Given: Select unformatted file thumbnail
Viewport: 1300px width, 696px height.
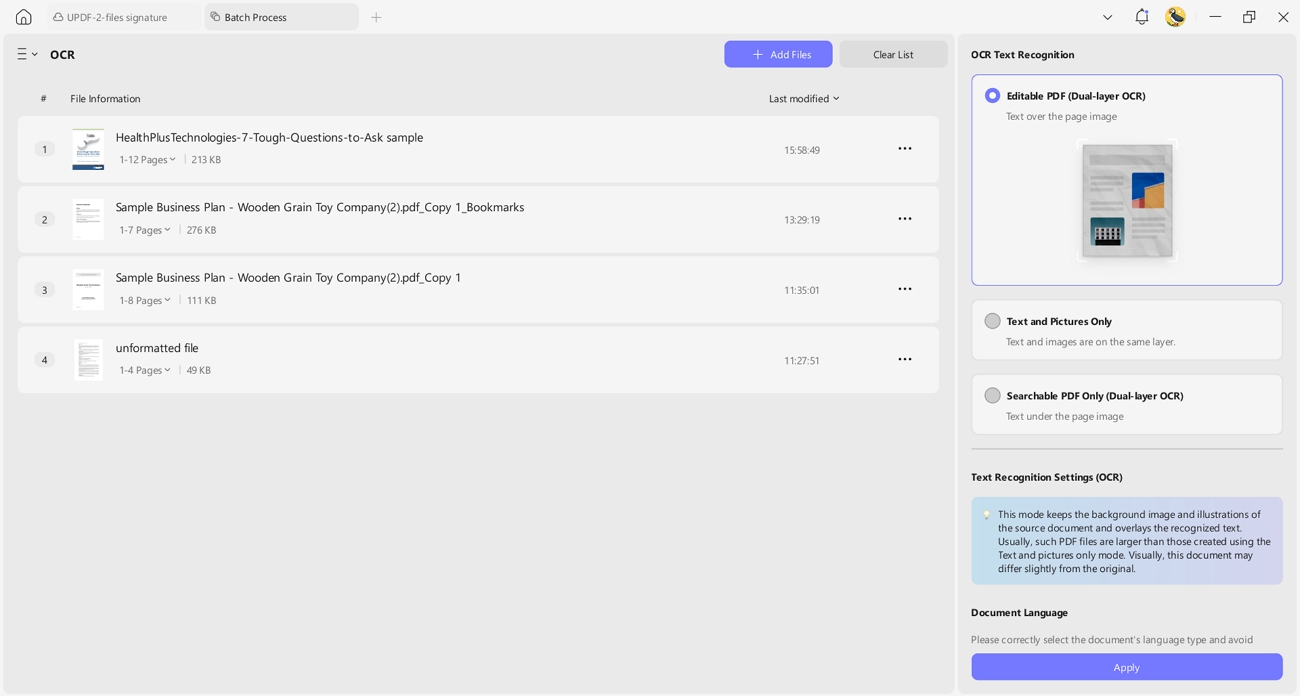Looking at the screenshot, I should (x=88, y=359).
